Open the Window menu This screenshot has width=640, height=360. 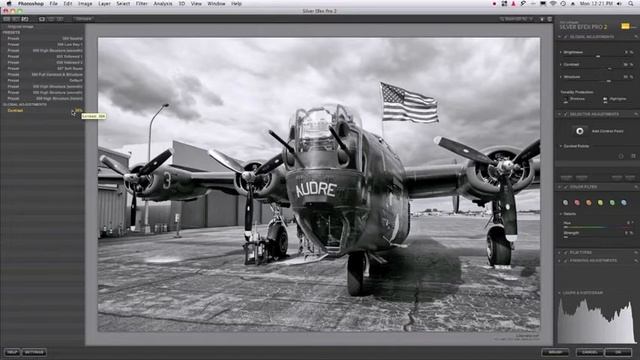click(216, 4)
